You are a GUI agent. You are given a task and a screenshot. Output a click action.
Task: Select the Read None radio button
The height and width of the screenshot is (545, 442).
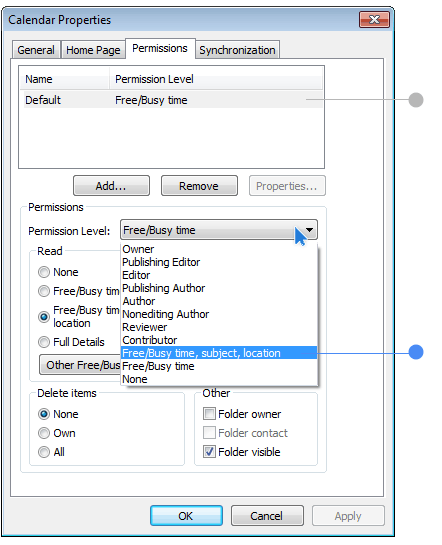click(x=44, y=272)
